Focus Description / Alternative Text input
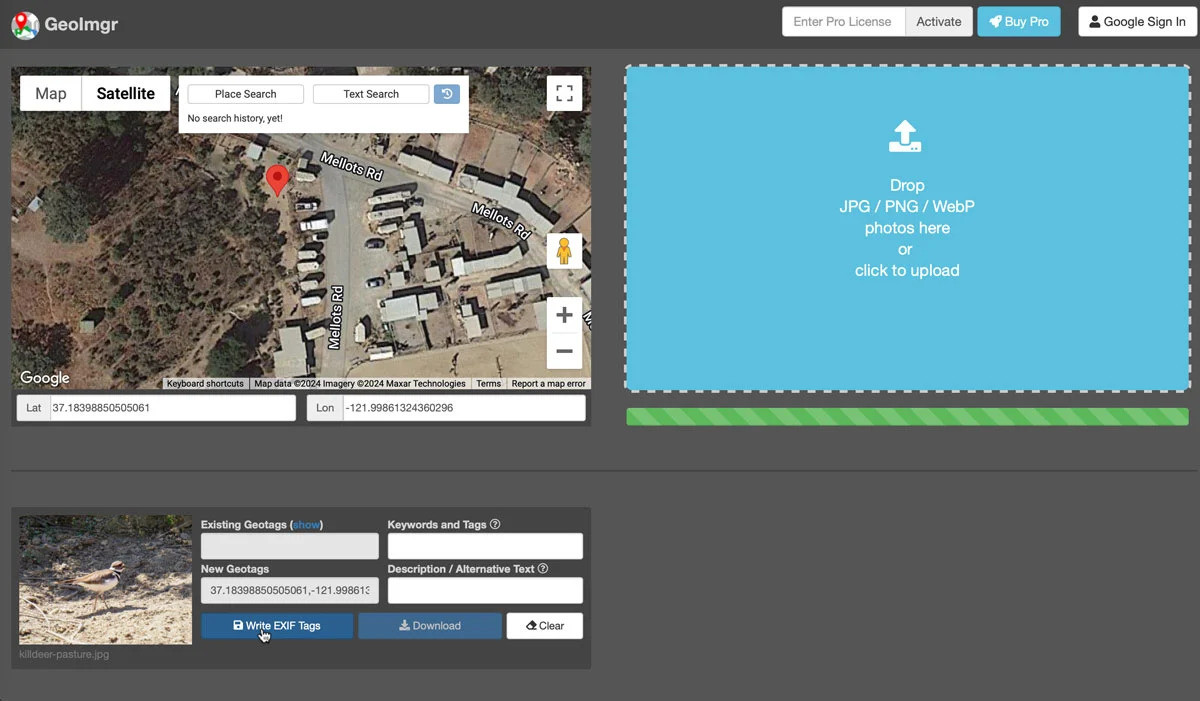 (x=485, y=591)
